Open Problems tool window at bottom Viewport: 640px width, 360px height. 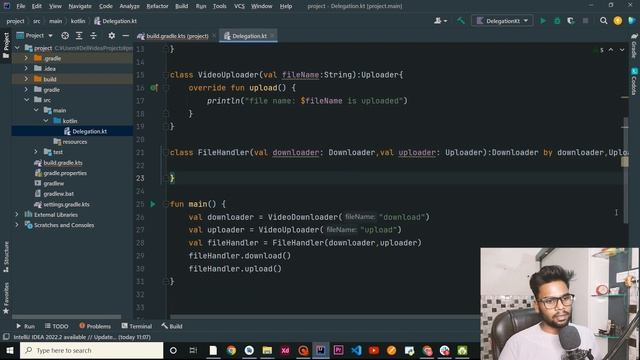click(x=95, y=326)
